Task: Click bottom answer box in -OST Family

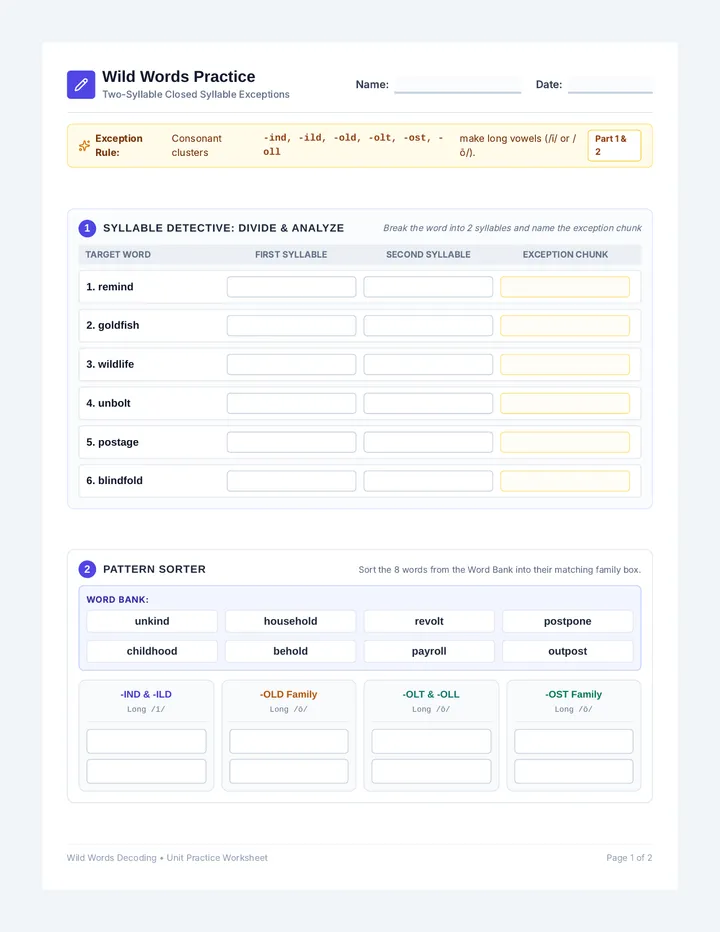Action: pos(574,772)
